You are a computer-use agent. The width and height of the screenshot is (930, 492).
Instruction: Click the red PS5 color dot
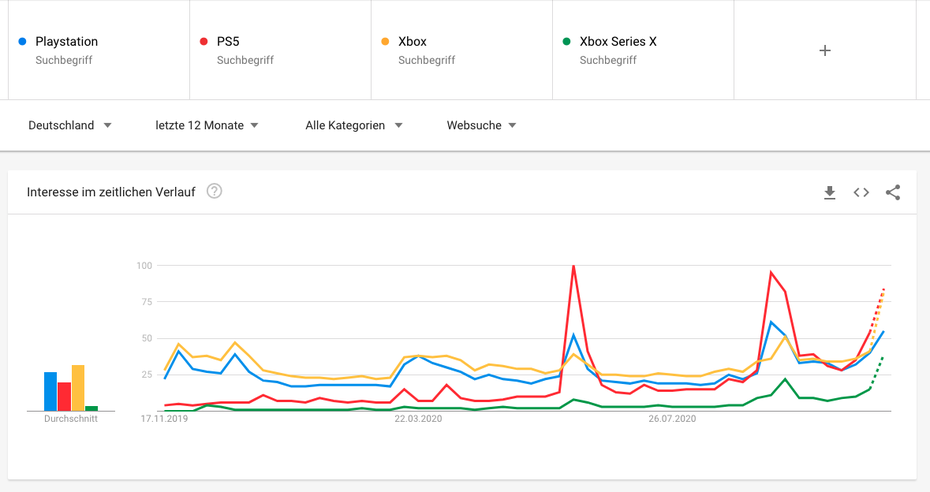tap(204, 41)
